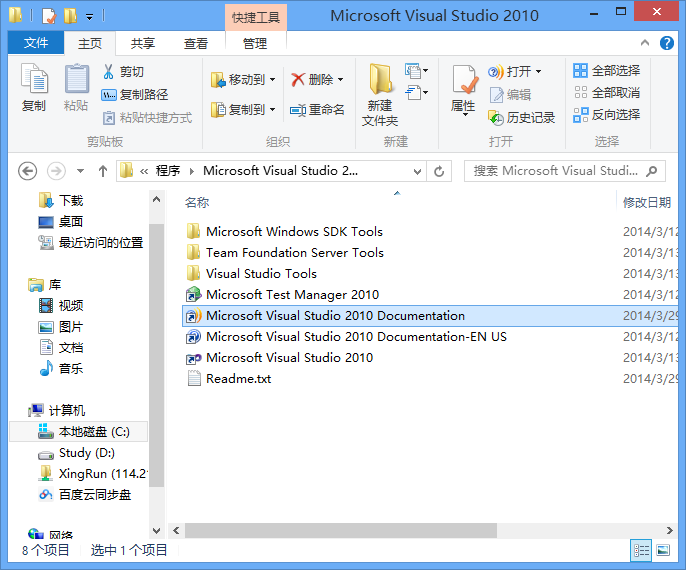Open Recent places (最近访问的位置)
The image size is (686, 570).
(x=91, y=242)
